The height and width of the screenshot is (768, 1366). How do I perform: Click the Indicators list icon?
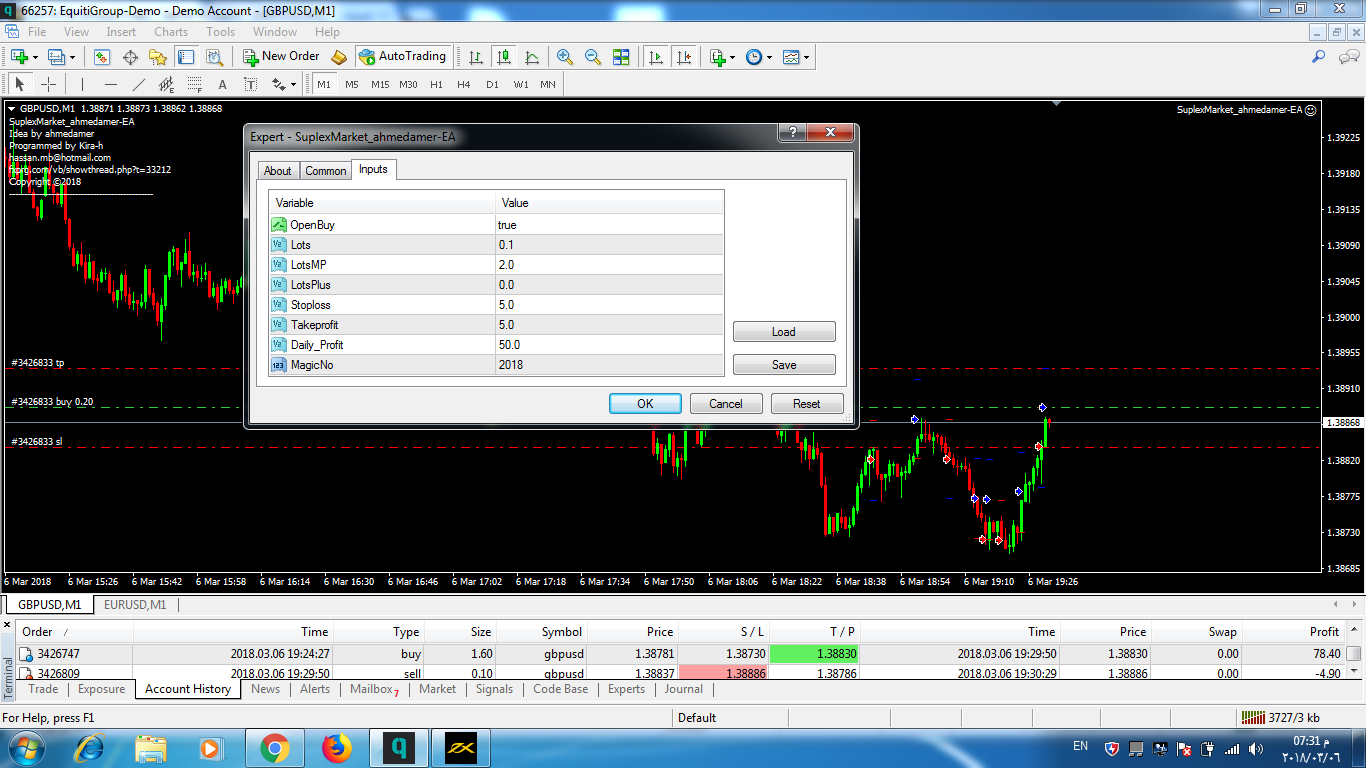point(718,57)
